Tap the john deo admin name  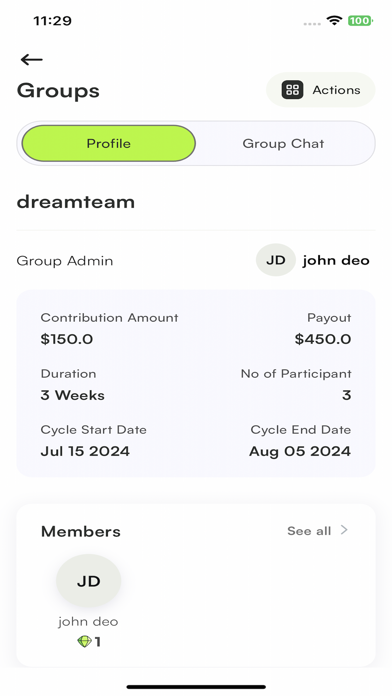tap(336, 260)
